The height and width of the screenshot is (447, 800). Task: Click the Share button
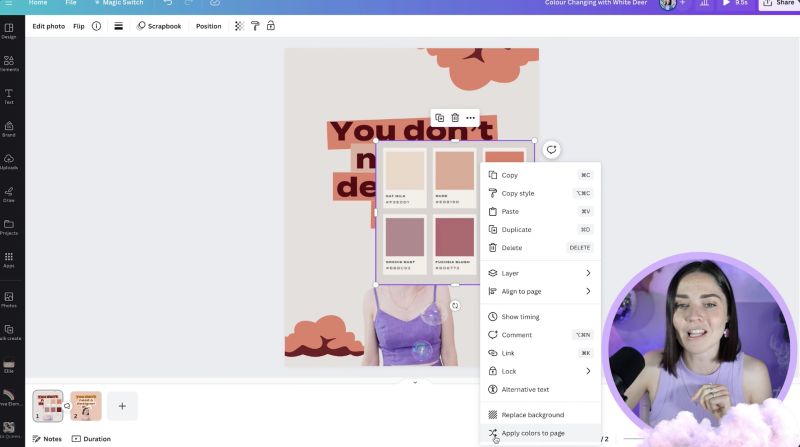(779, 4)
